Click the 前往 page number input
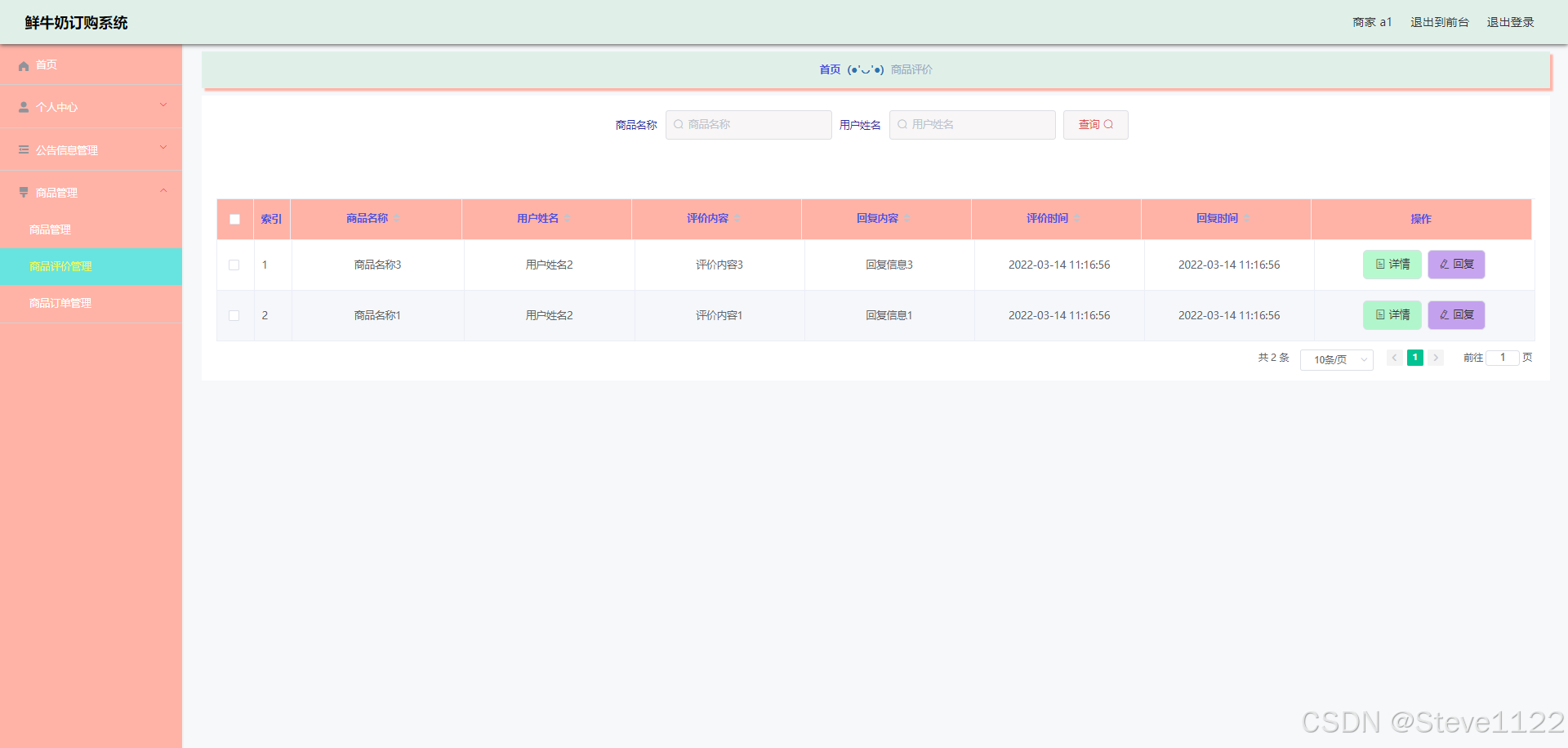Viewport: 1568px width, 748px height. [x=1502, y=358]
